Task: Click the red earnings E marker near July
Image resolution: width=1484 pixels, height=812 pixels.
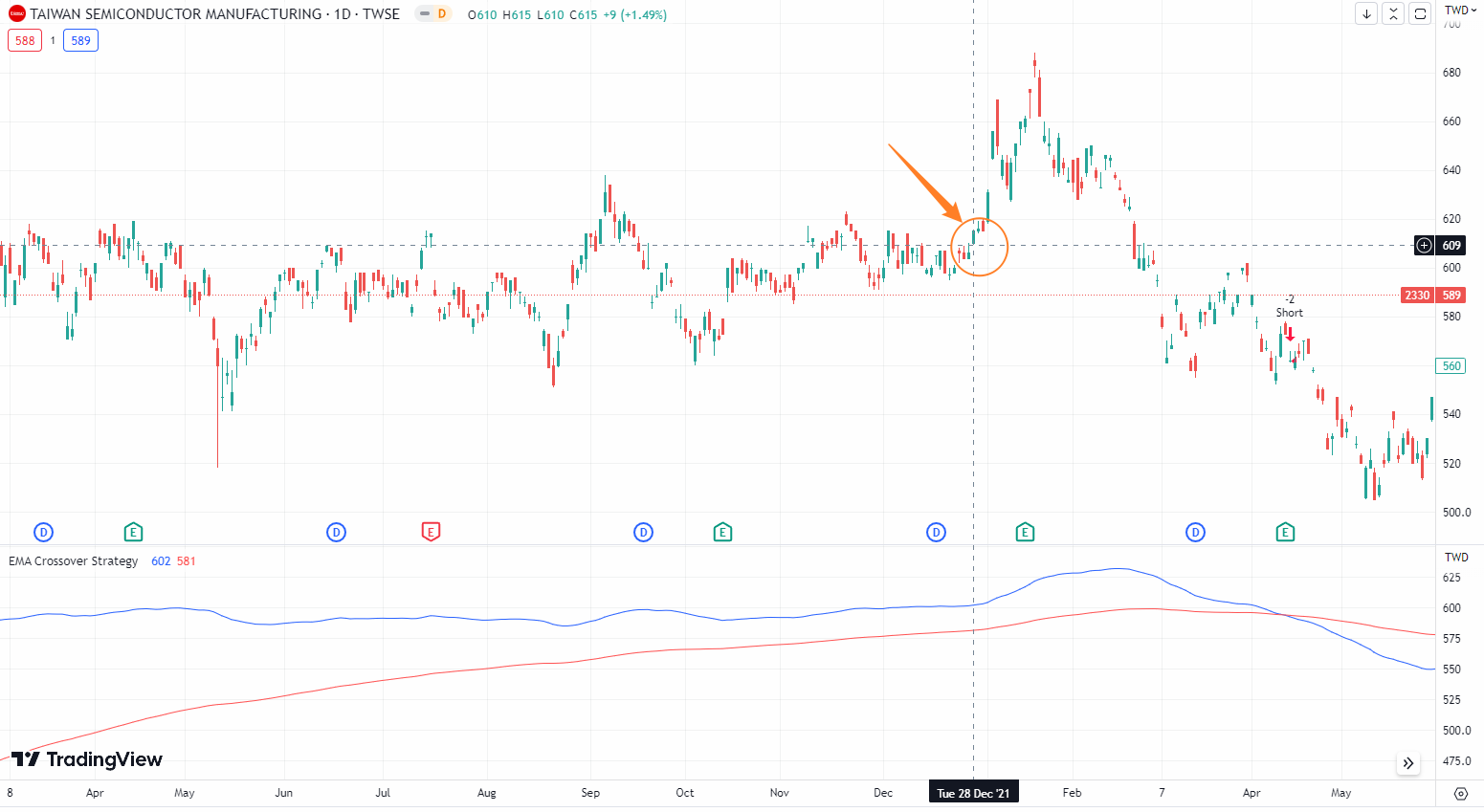Action: (431, 532)
